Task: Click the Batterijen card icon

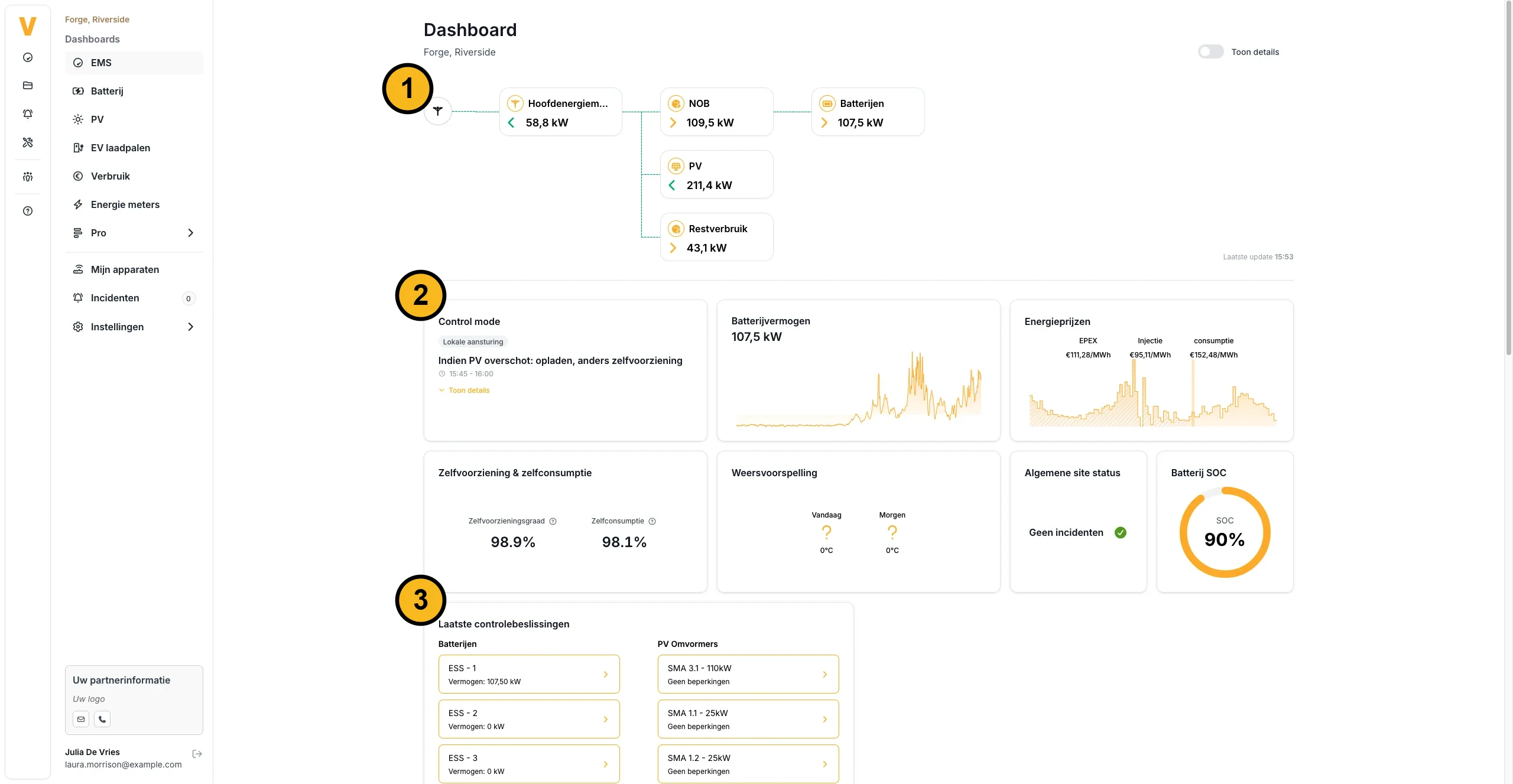Action: [827, 103]
